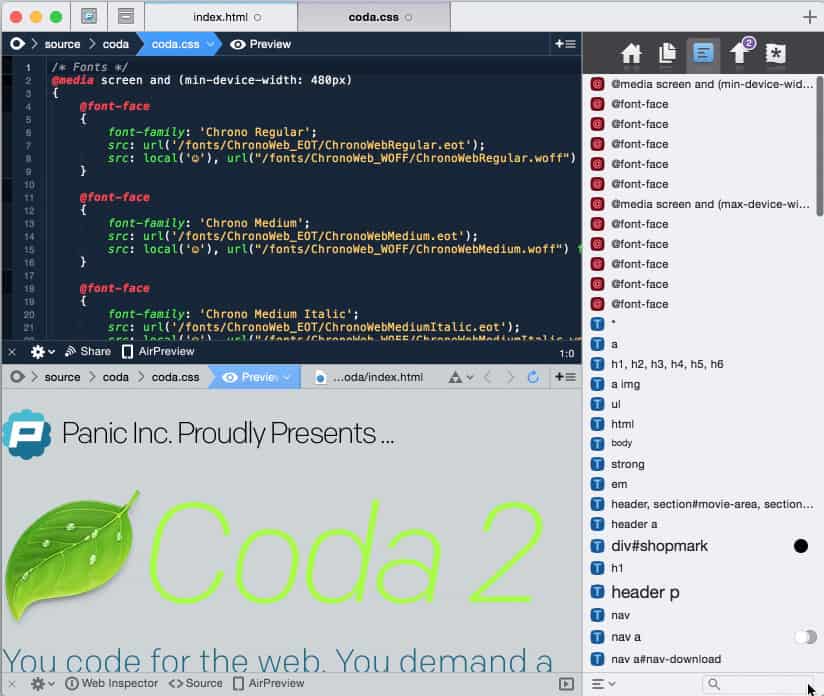
Task: Toggle the Preview eye in the editor path bar
Action: [x=238, y=44]
